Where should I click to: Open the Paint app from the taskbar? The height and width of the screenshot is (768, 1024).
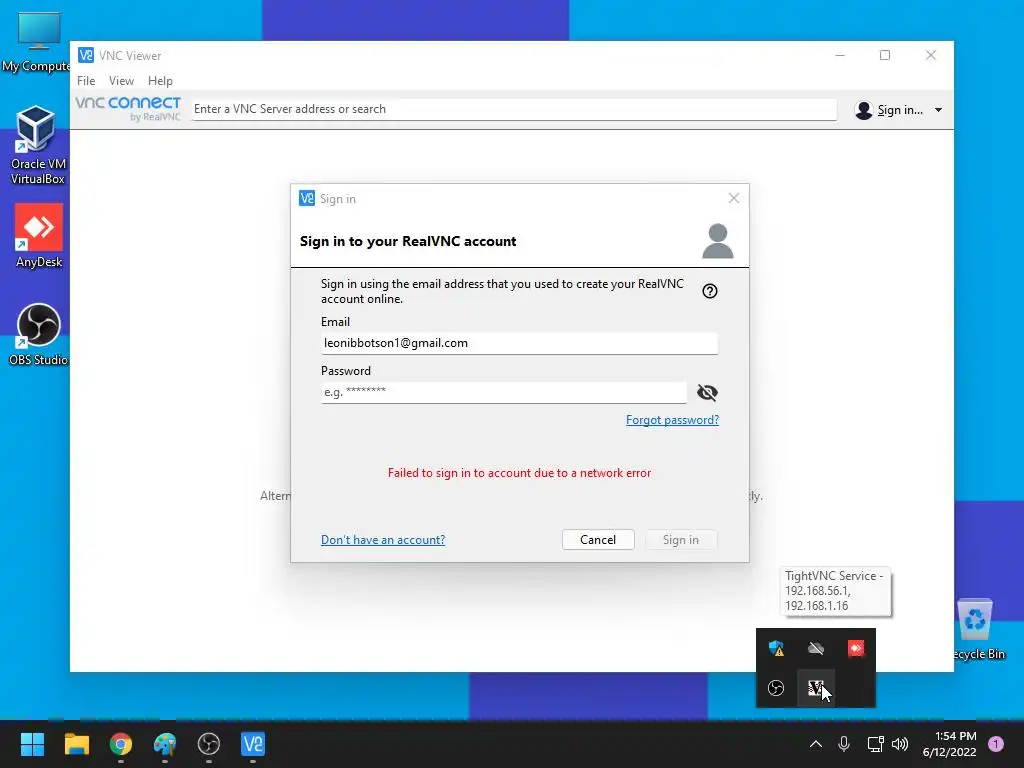pos(165,744)
